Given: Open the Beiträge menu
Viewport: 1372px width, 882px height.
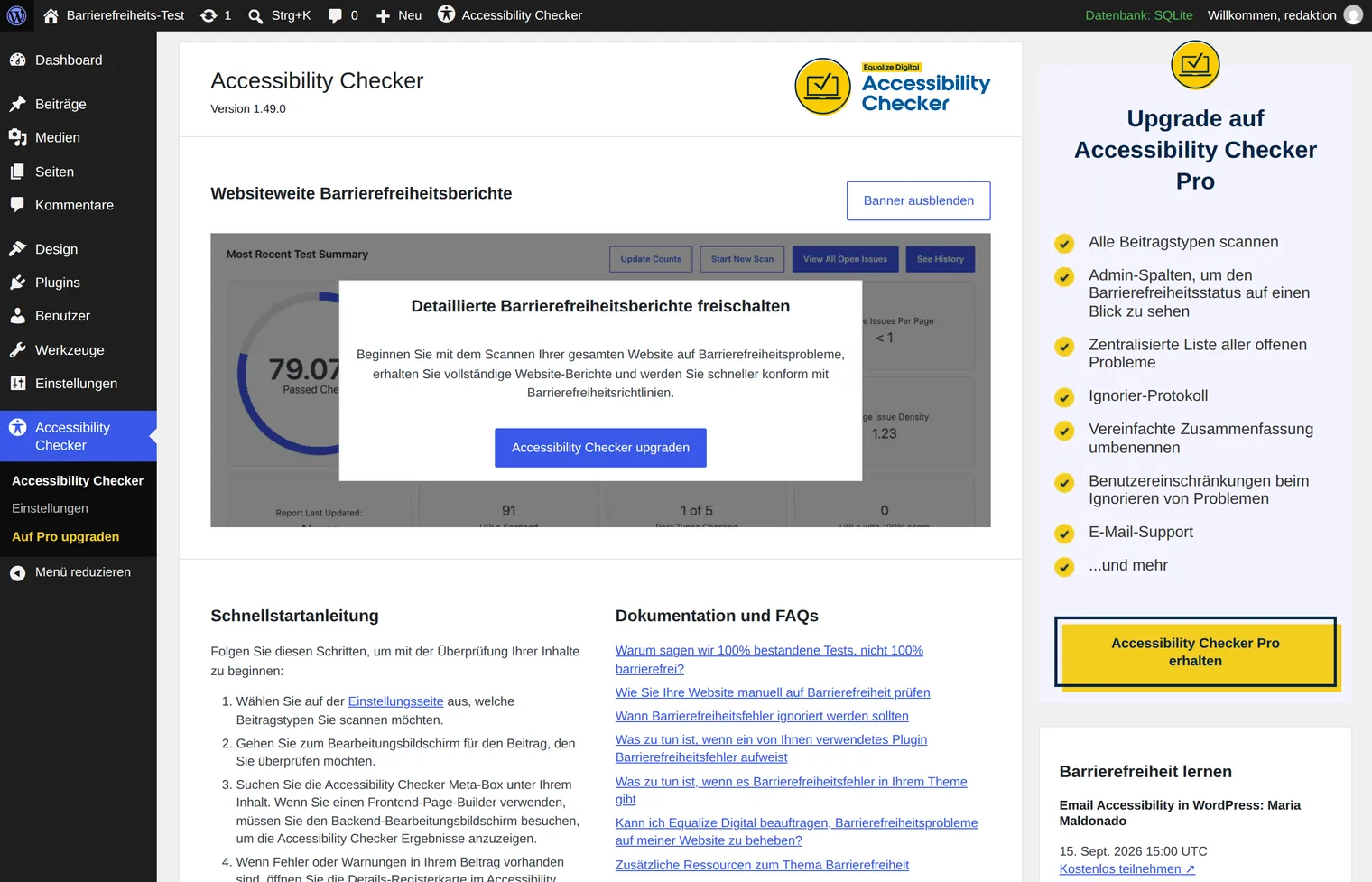Looking at the screenshot, I should 60,104.
